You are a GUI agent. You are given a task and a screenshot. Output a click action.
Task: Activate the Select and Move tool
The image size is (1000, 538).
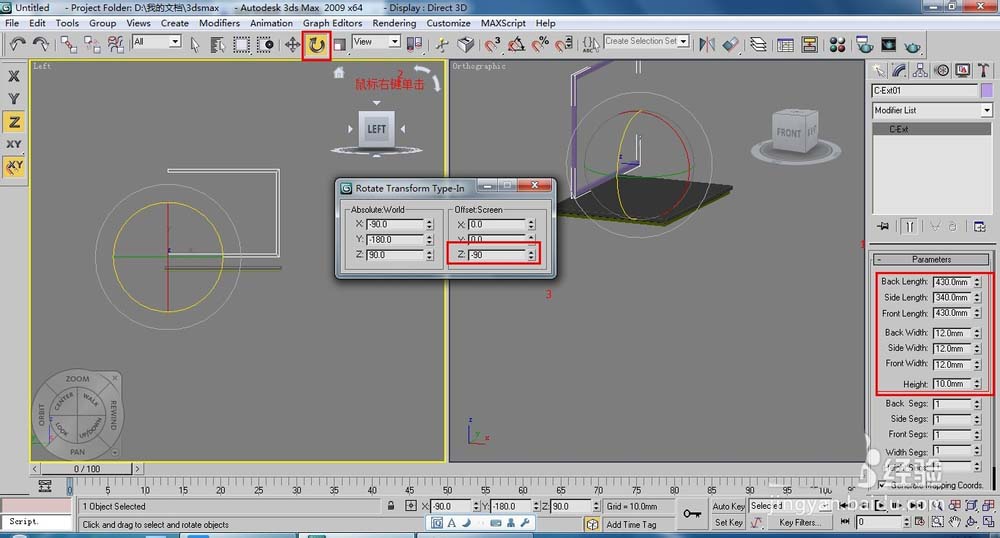(x=292, y=44)
